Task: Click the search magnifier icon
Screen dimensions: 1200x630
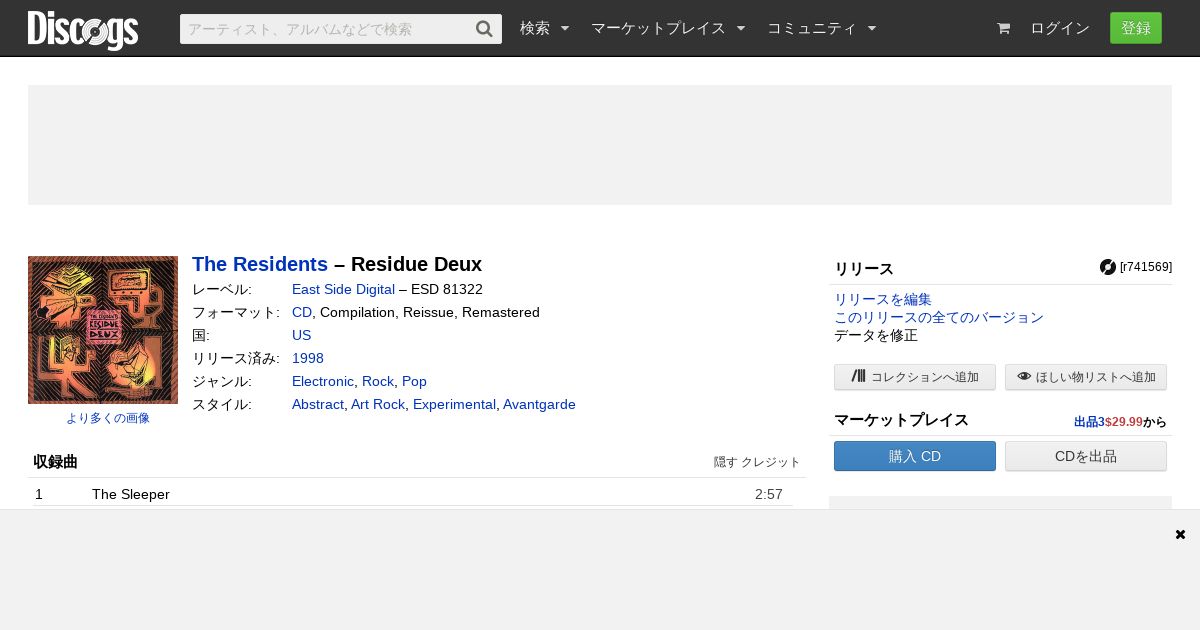Action: [x=485, y=29]
